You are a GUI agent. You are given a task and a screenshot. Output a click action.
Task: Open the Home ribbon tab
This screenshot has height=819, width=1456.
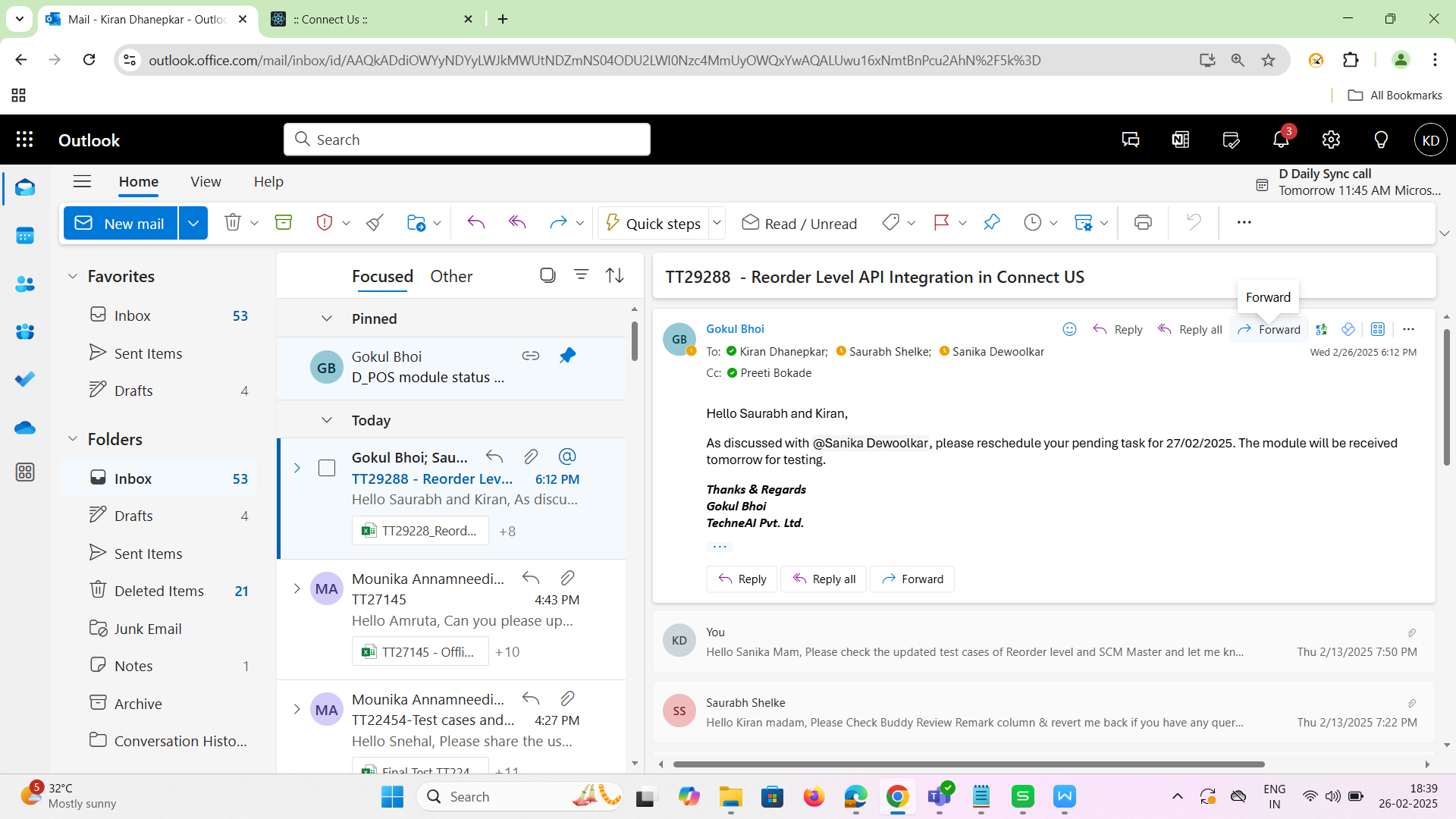click(139, 182)
